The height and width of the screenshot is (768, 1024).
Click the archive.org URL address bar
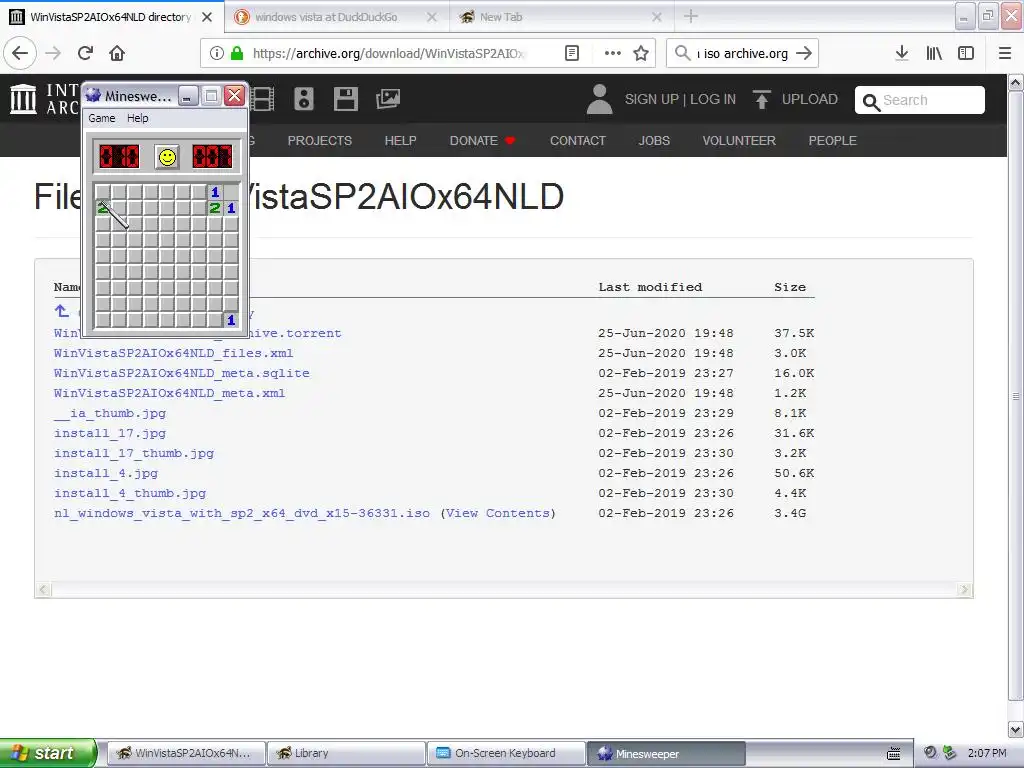coord(389,54)
